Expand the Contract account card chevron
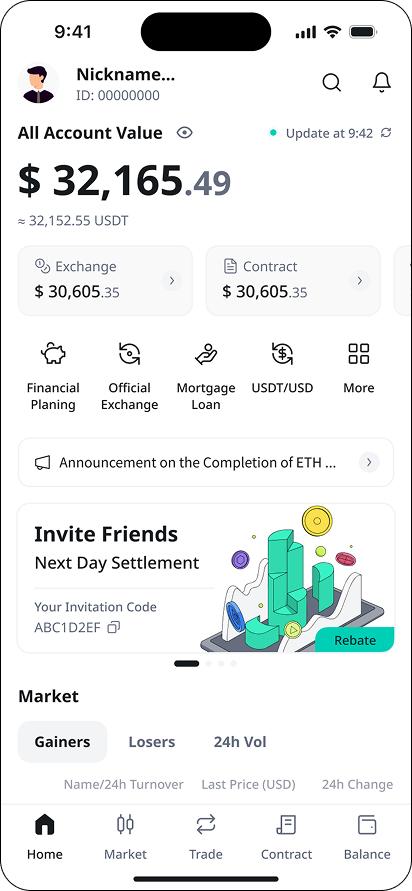 point(359,280)
